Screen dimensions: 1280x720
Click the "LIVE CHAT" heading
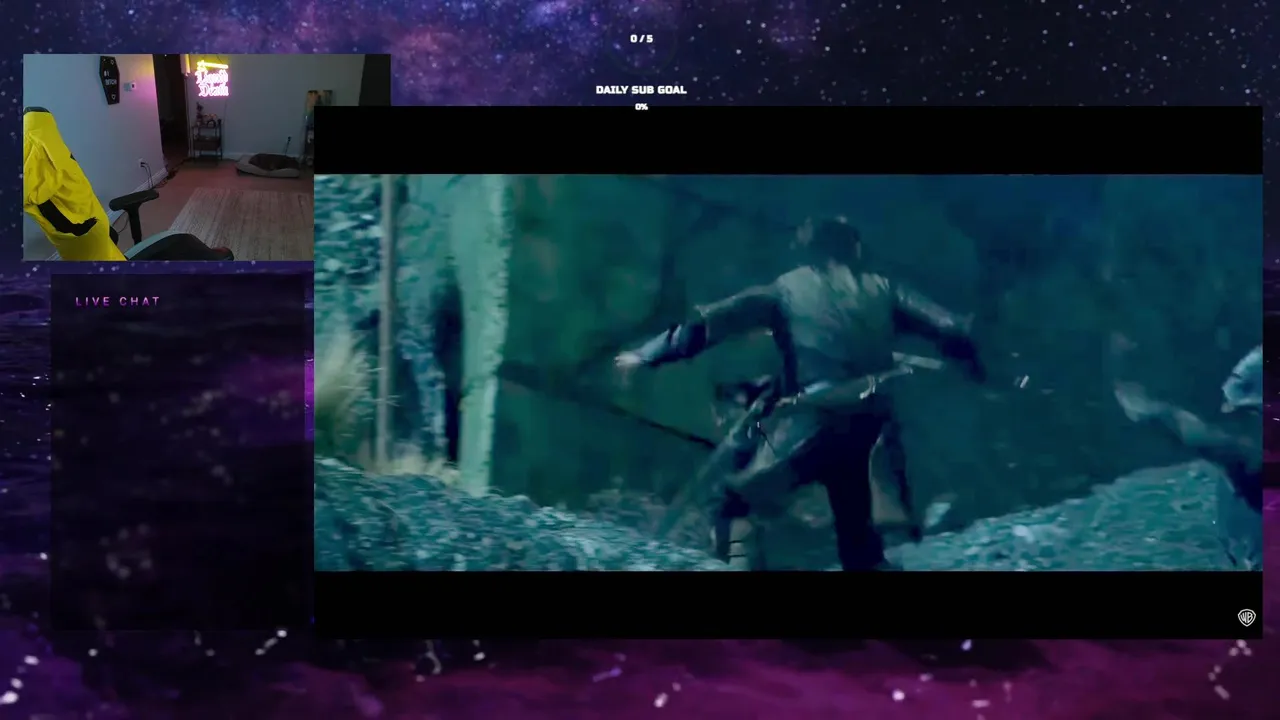coord(118,301)
